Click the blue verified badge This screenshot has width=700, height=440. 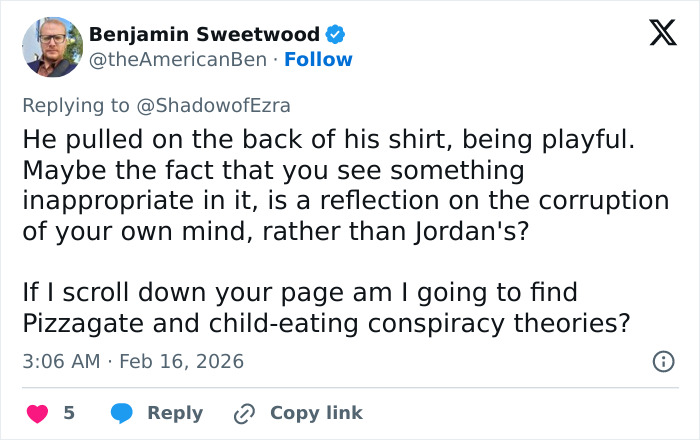tap(336, 35)
